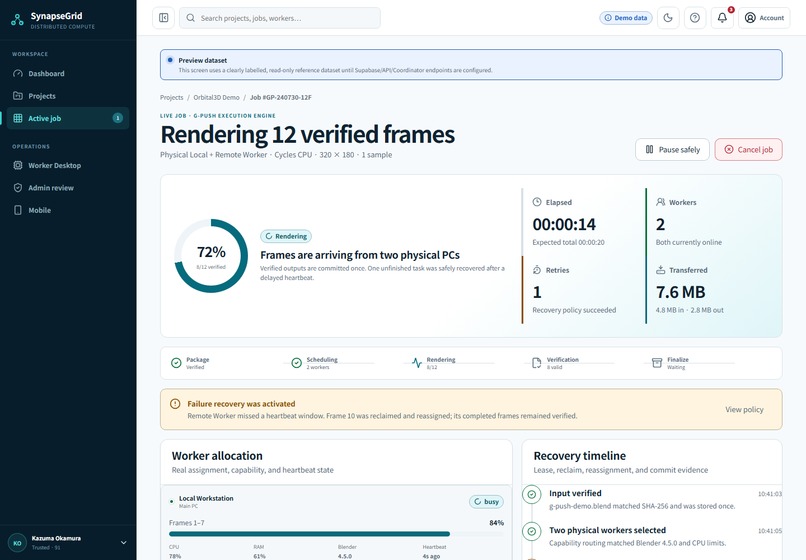The width and height of the screenshot is (806, 560).
Task: Click the 'Recovery timeline' heading
Action: 580,456
